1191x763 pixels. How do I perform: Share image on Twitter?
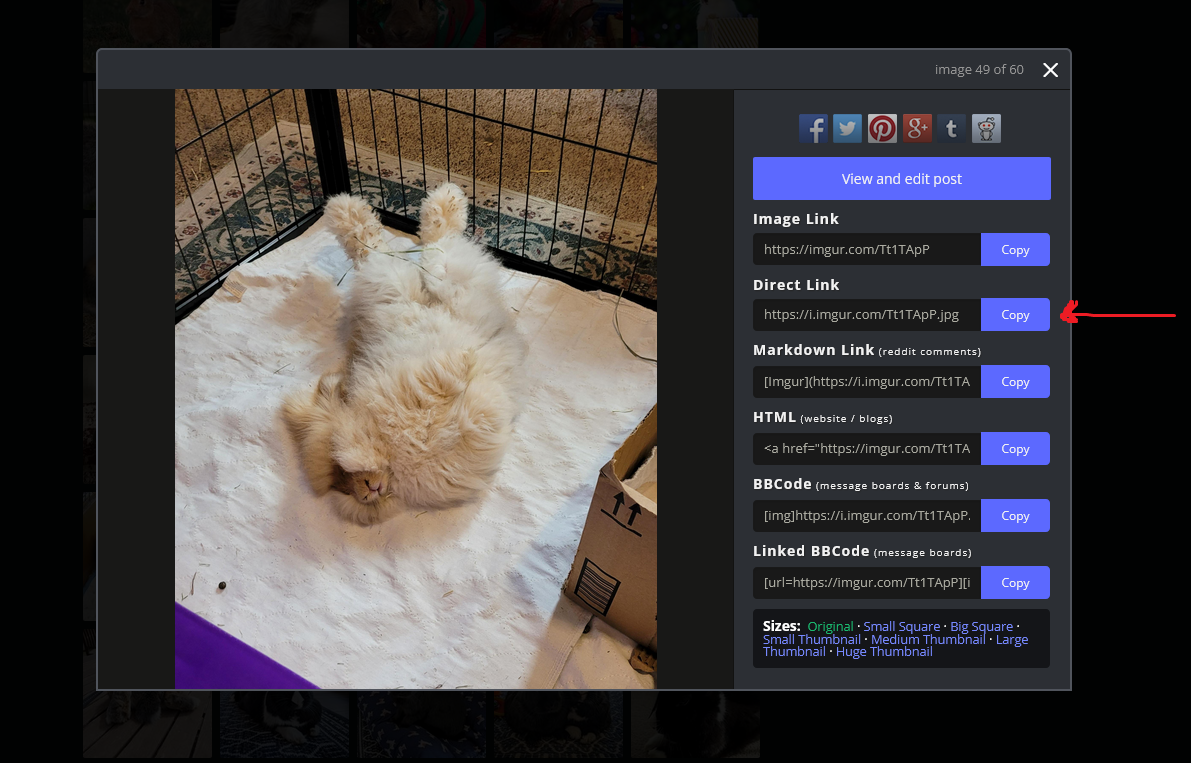(x=848, y=128)
